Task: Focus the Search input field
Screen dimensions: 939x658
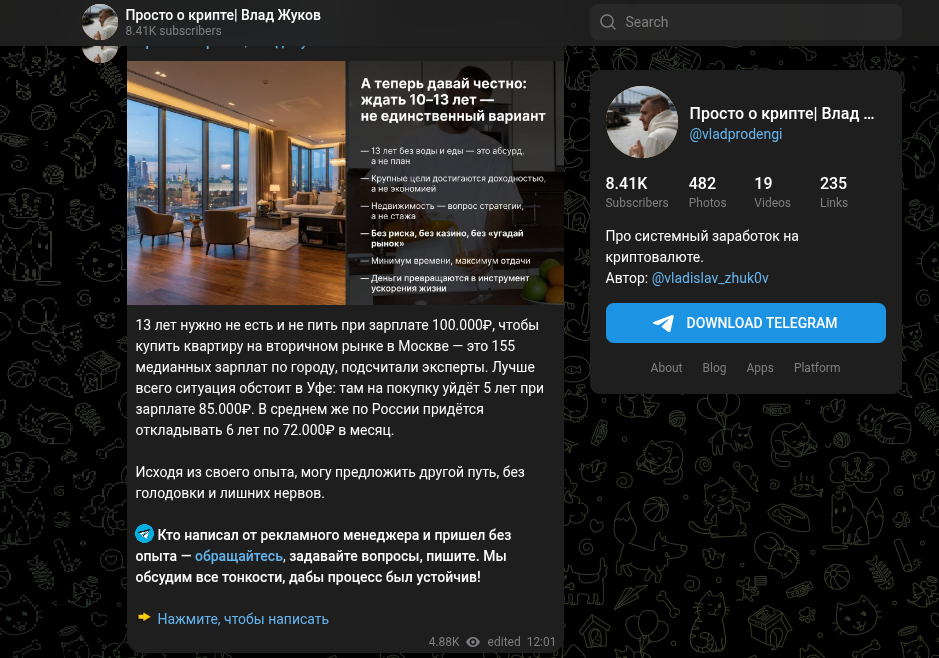Action: coord(746,22)
